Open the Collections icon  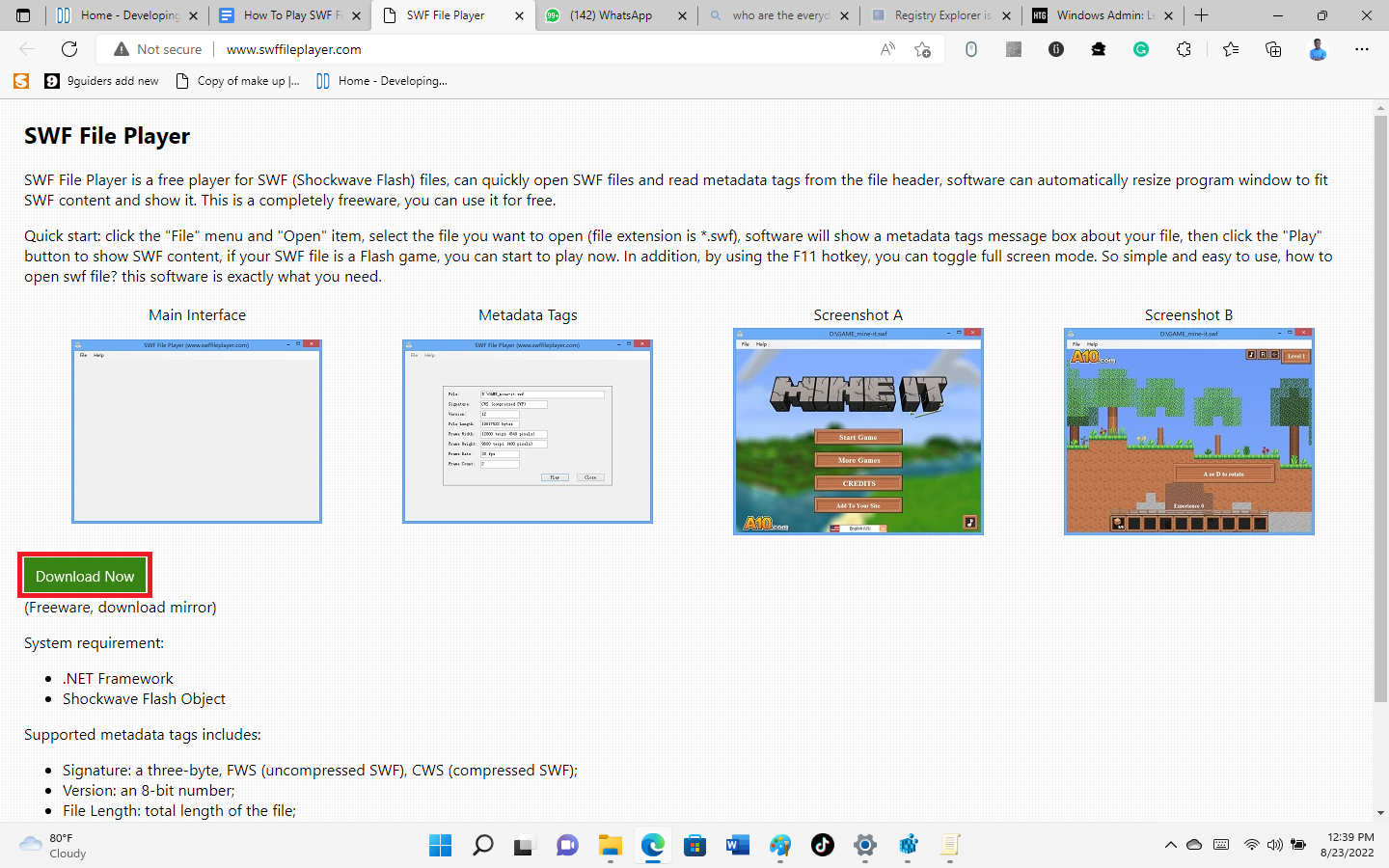pyautogui.click(x=1273, y=49)
